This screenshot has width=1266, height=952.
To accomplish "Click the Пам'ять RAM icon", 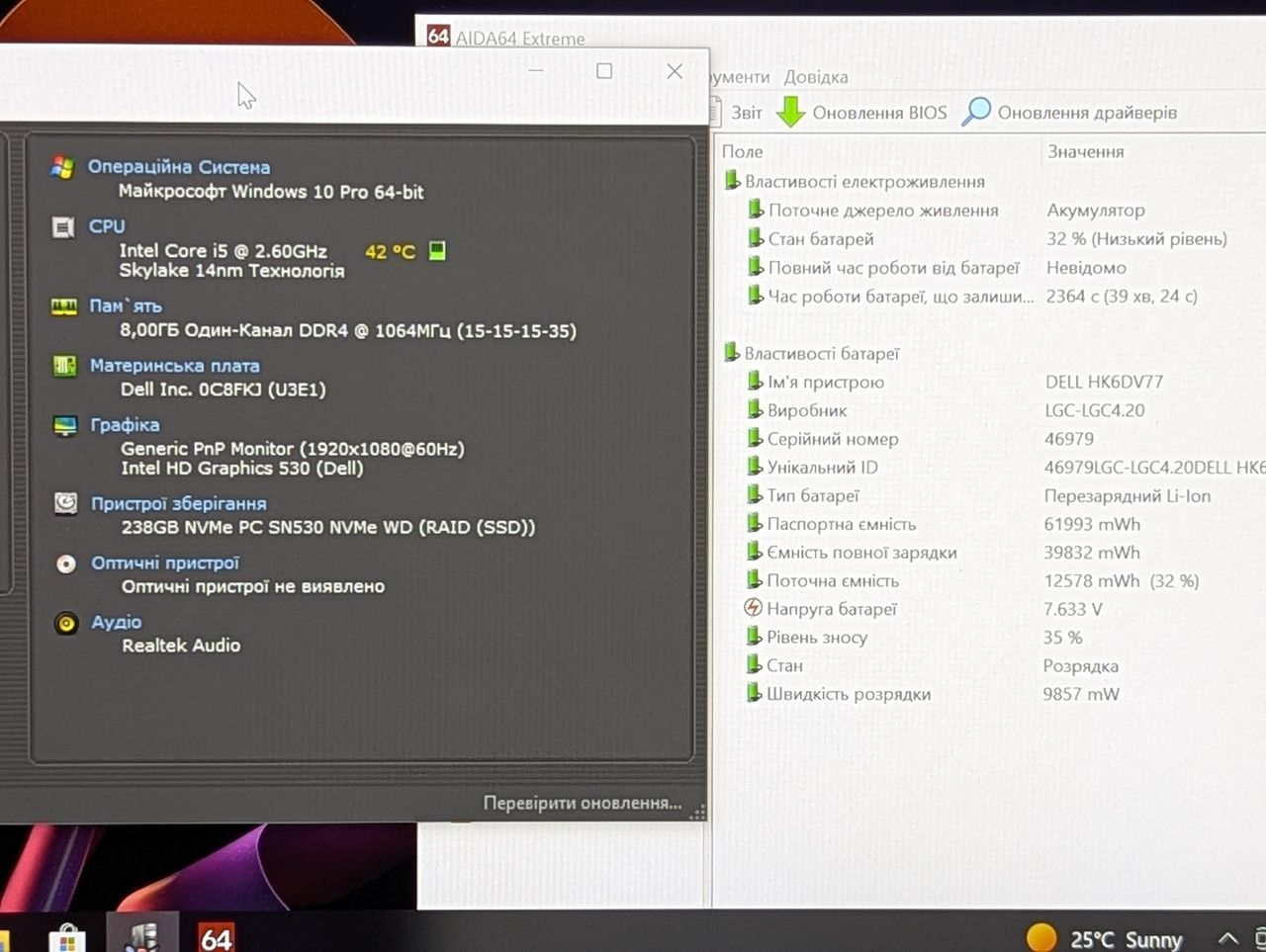I will click(64, 307).
